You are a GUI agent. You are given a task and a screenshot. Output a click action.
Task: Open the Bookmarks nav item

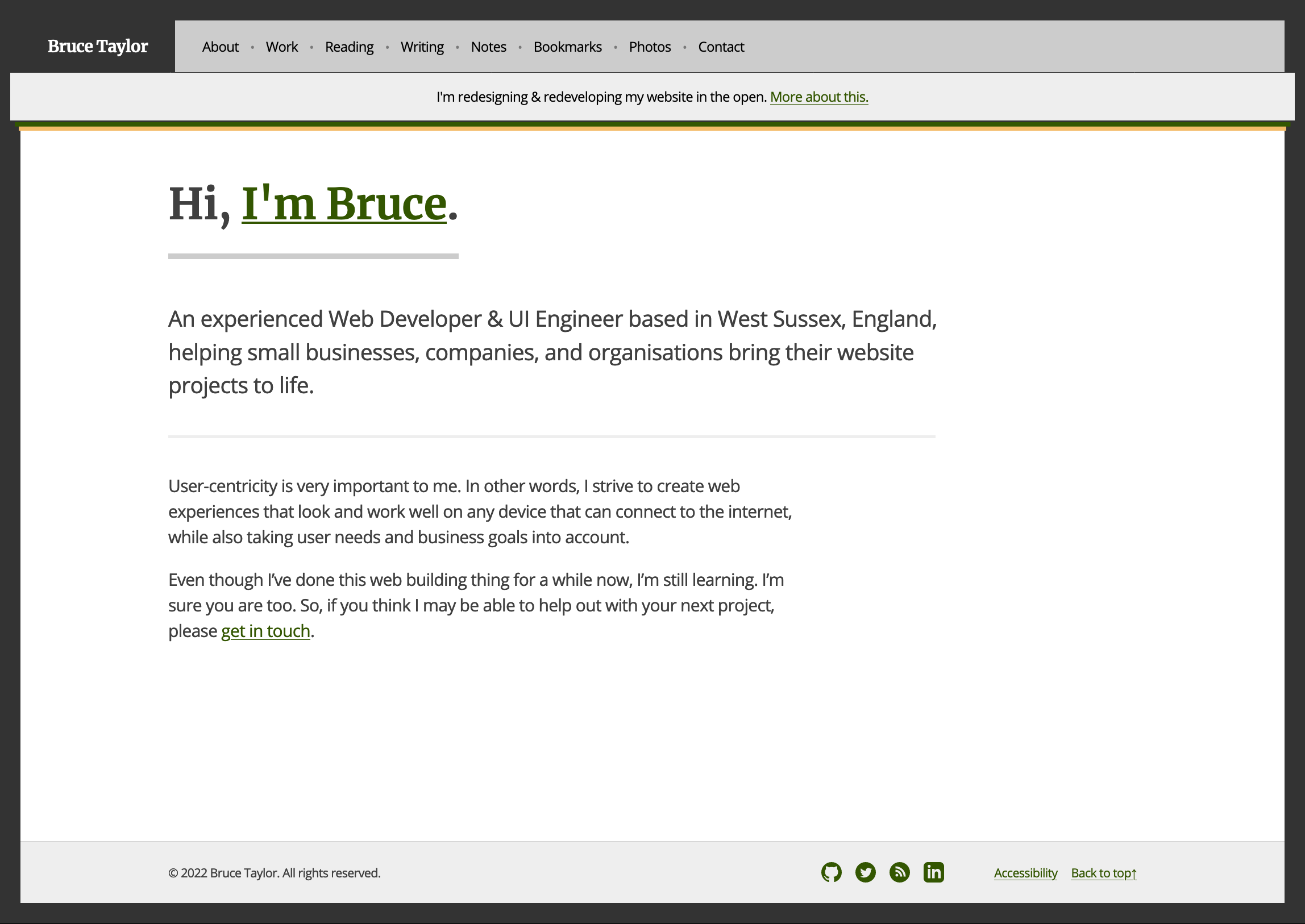[567, 47]
